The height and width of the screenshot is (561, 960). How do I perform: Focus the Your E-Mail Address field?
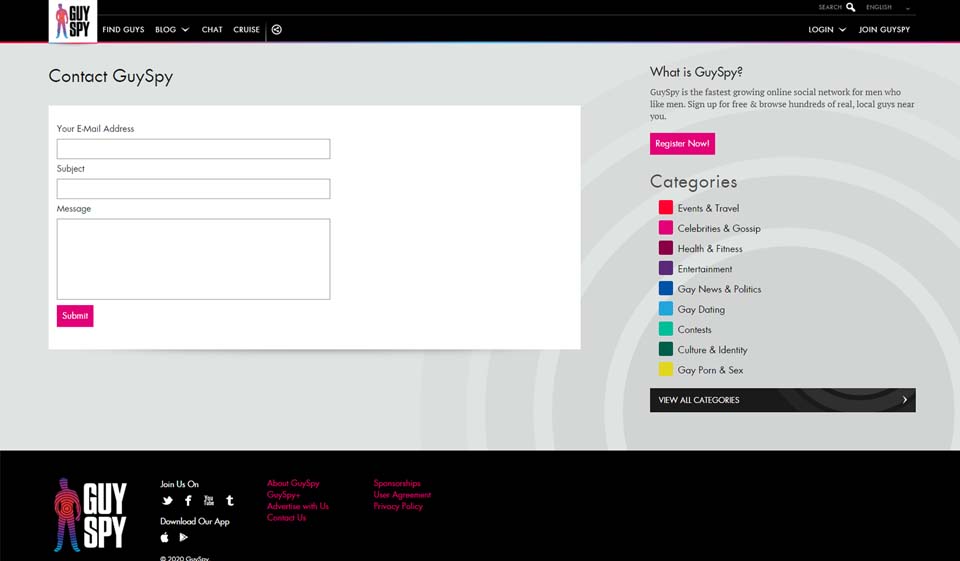[193, 149]
